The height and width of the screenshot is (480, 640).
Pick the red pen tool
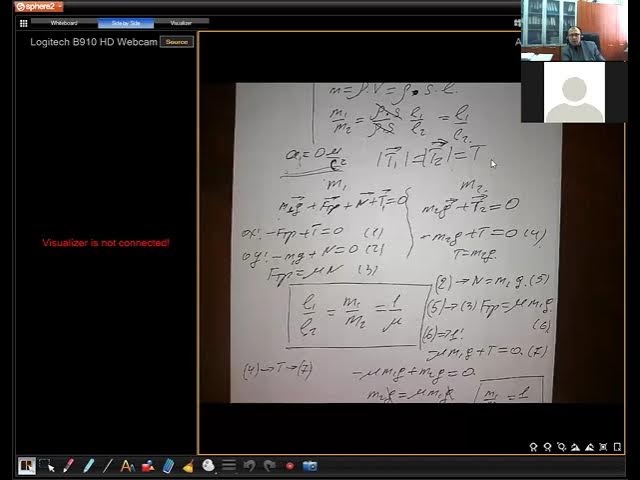click(x=68, y=466)
